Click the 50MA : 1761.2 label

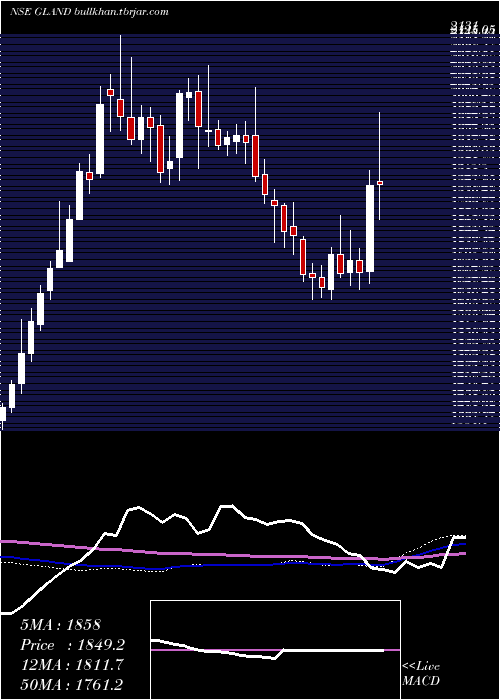point(72,684)
